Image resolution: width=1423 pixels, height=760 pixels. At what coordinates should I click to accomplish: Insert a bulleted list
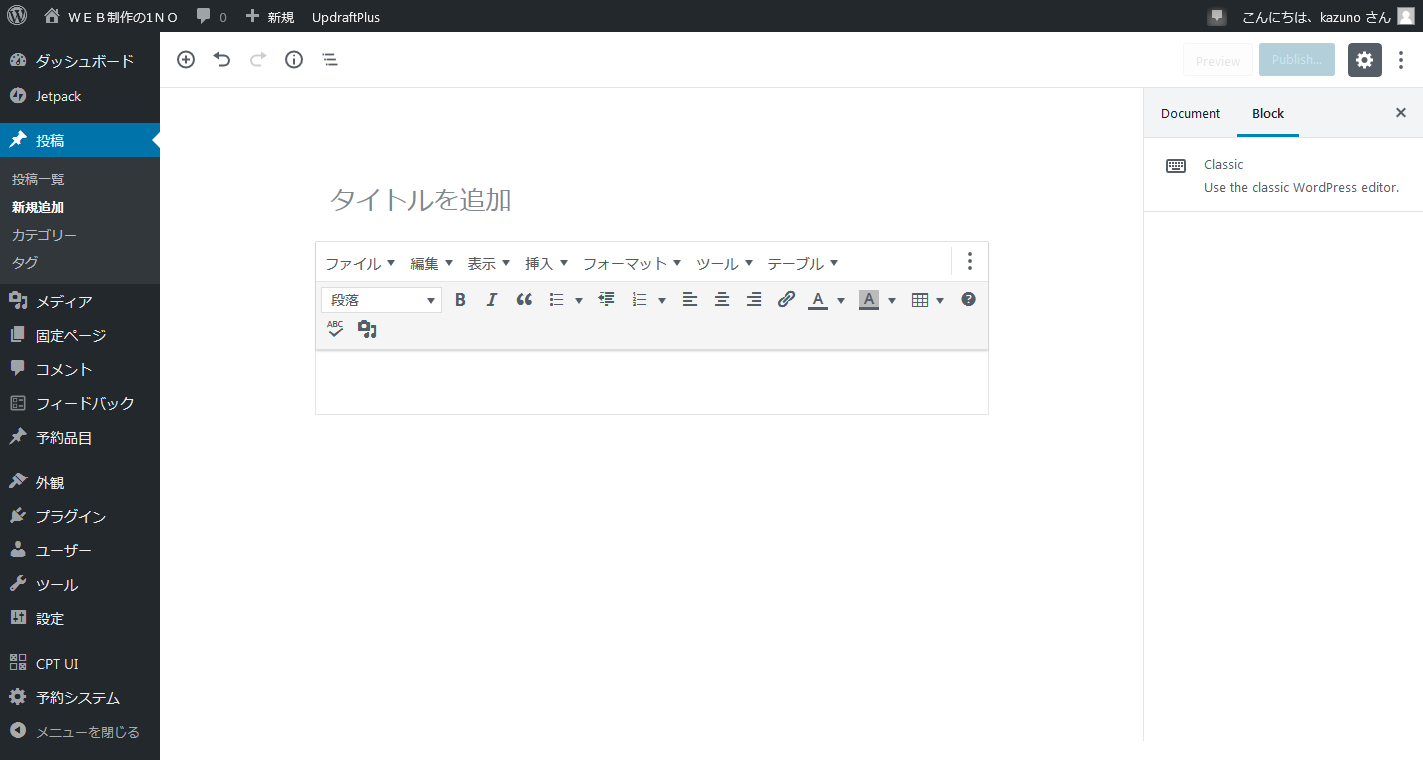coord(557,299)
